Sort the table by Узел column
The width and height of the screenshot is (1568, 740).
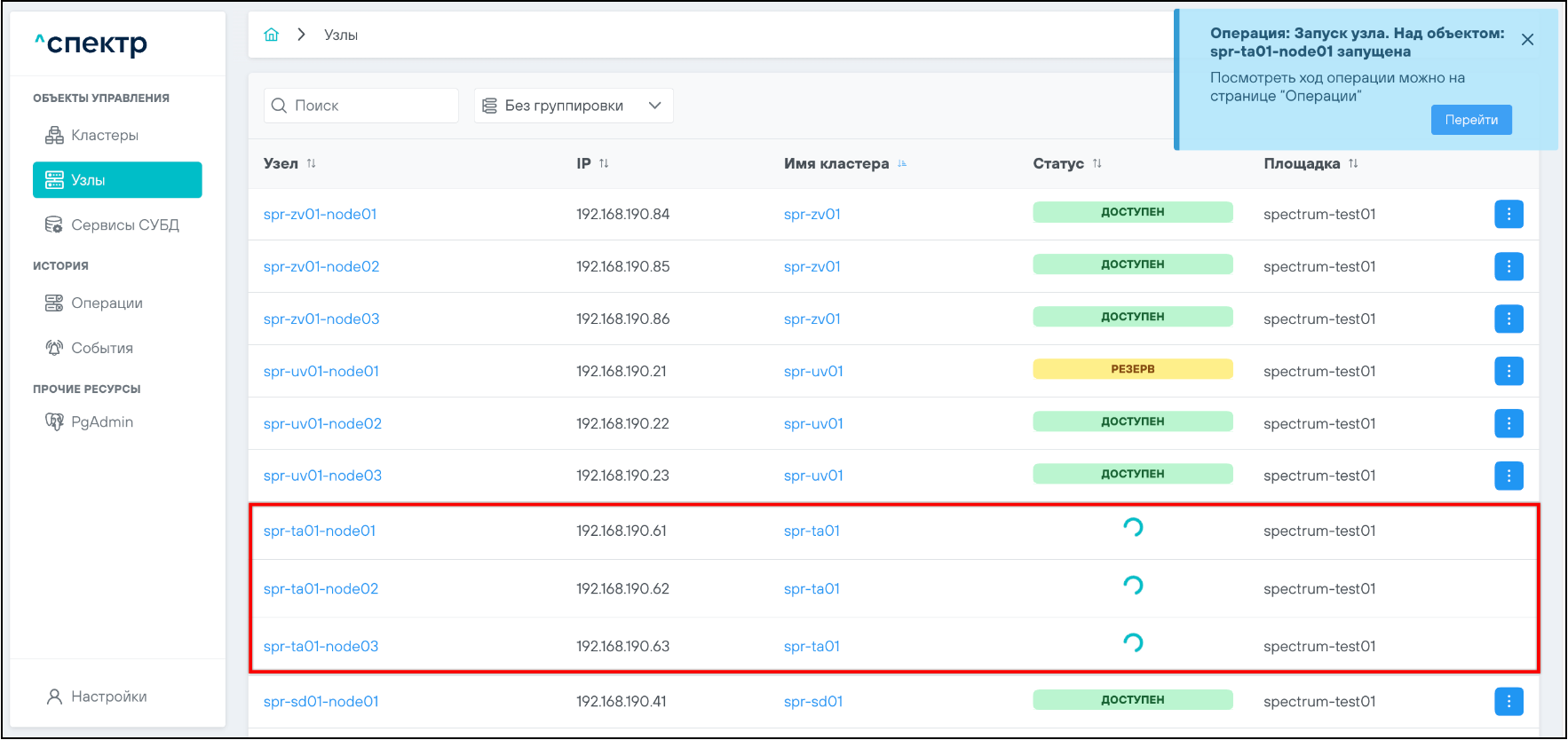click(x=311, y=163)
